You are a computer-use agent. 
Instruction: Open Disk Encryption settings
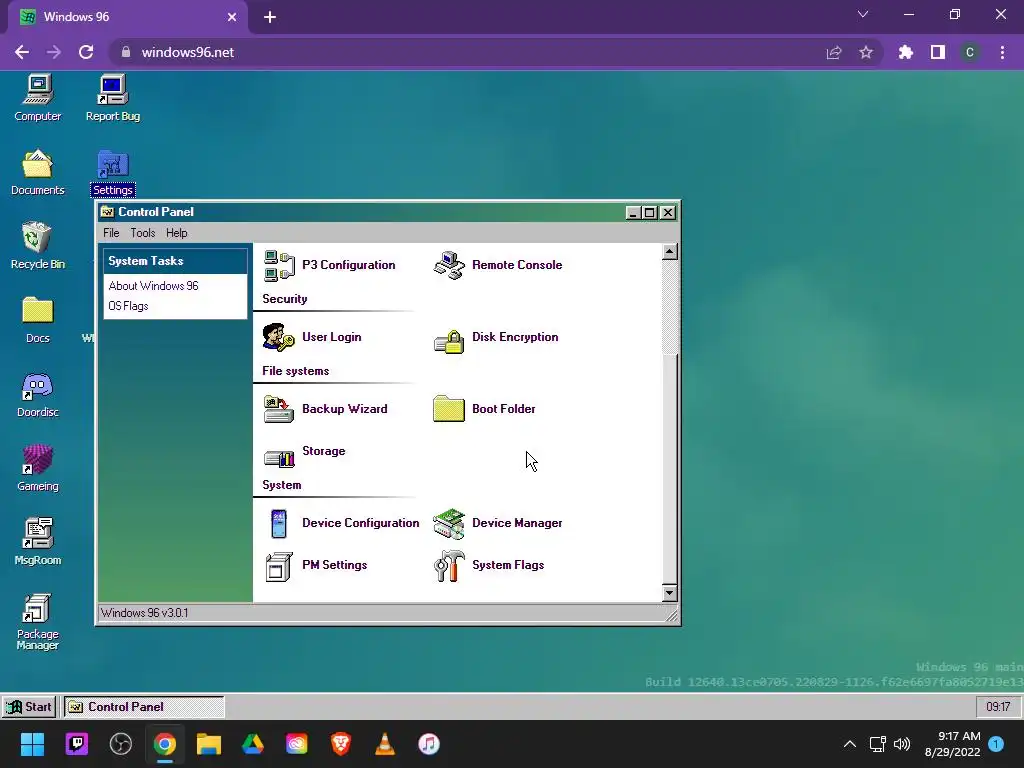click(496, 338)
